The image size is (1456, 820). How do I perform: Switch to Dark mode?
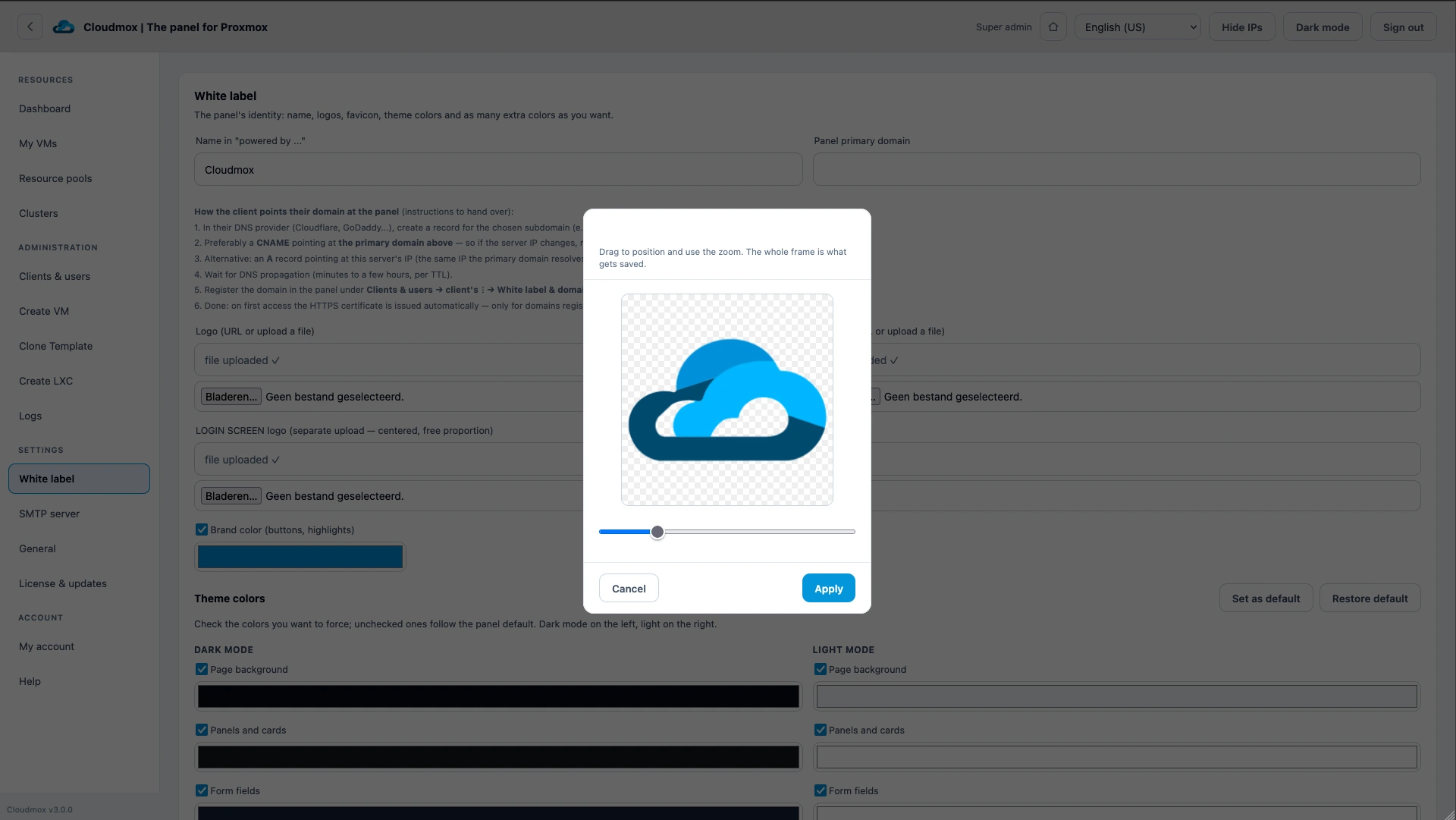(x=1323, y=27)
